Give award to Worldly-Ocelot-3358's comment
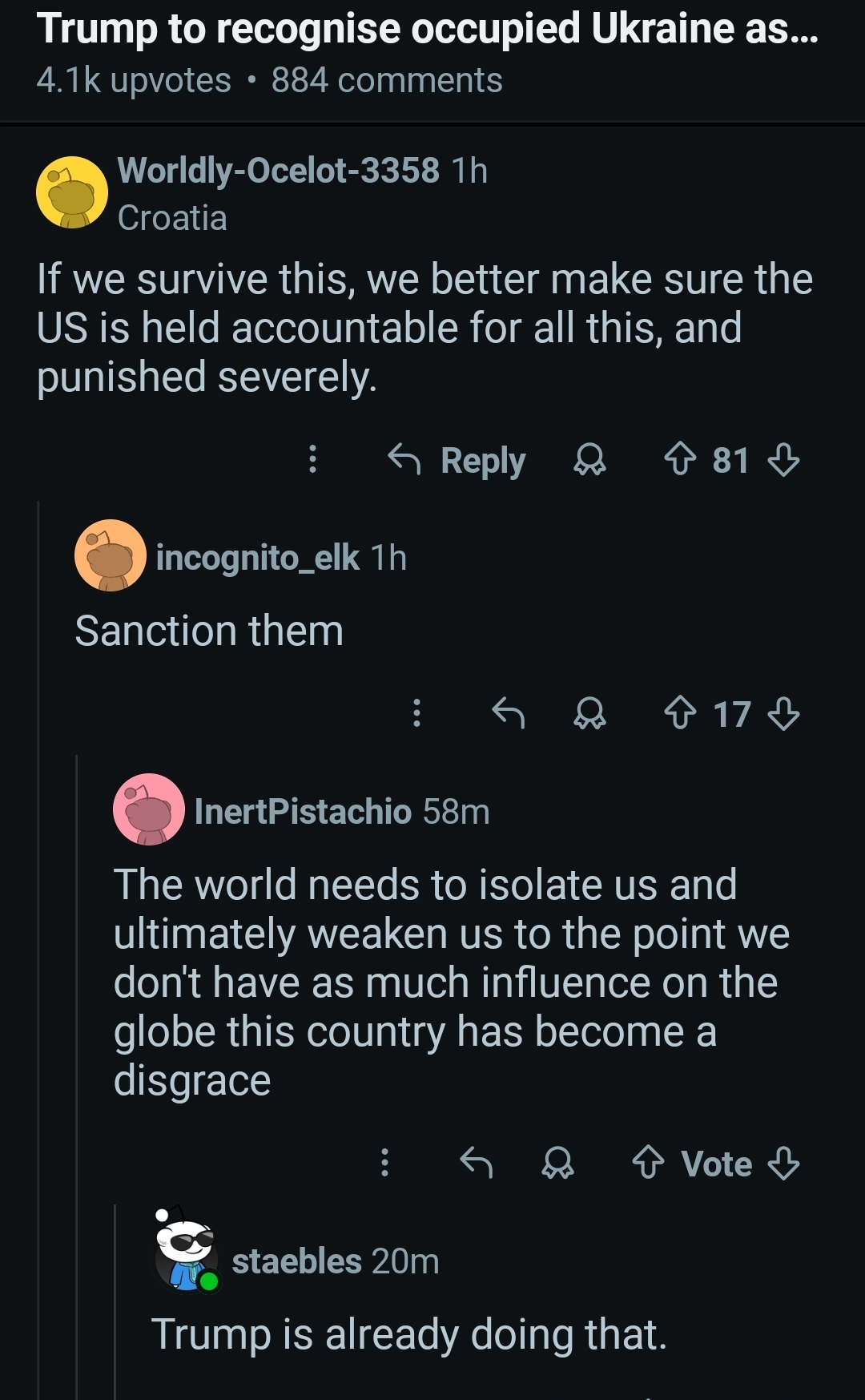865x1400 pixels. click(x=590, y=460)
